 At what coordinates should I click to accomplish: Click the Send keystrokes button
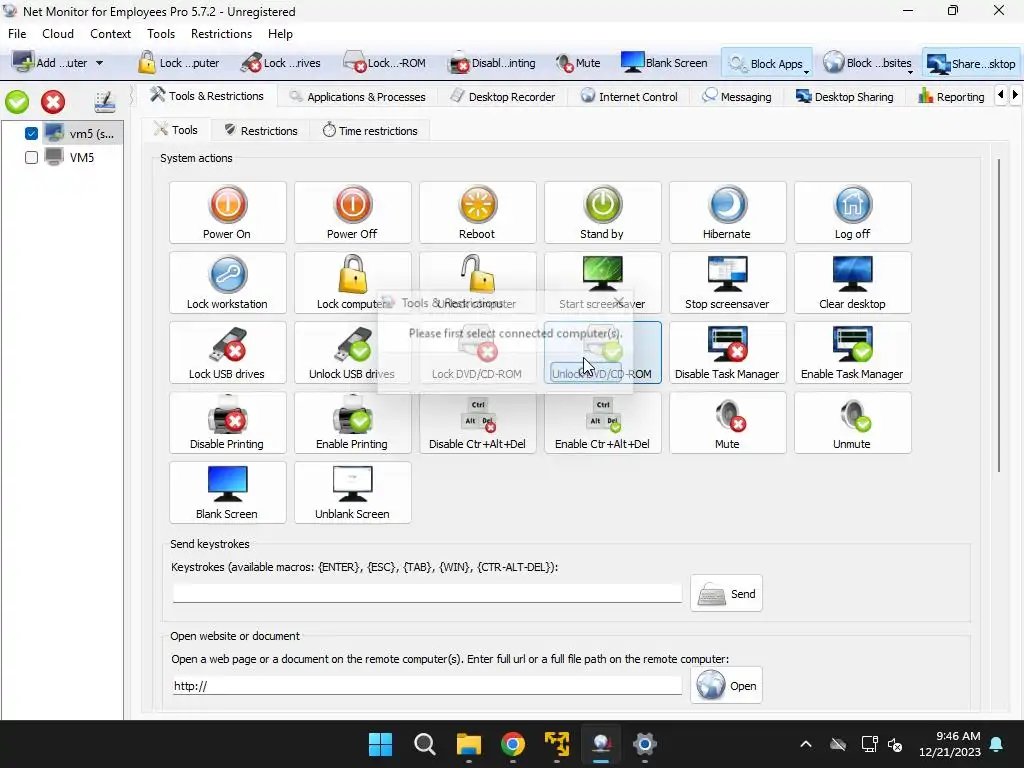(726, 594)
